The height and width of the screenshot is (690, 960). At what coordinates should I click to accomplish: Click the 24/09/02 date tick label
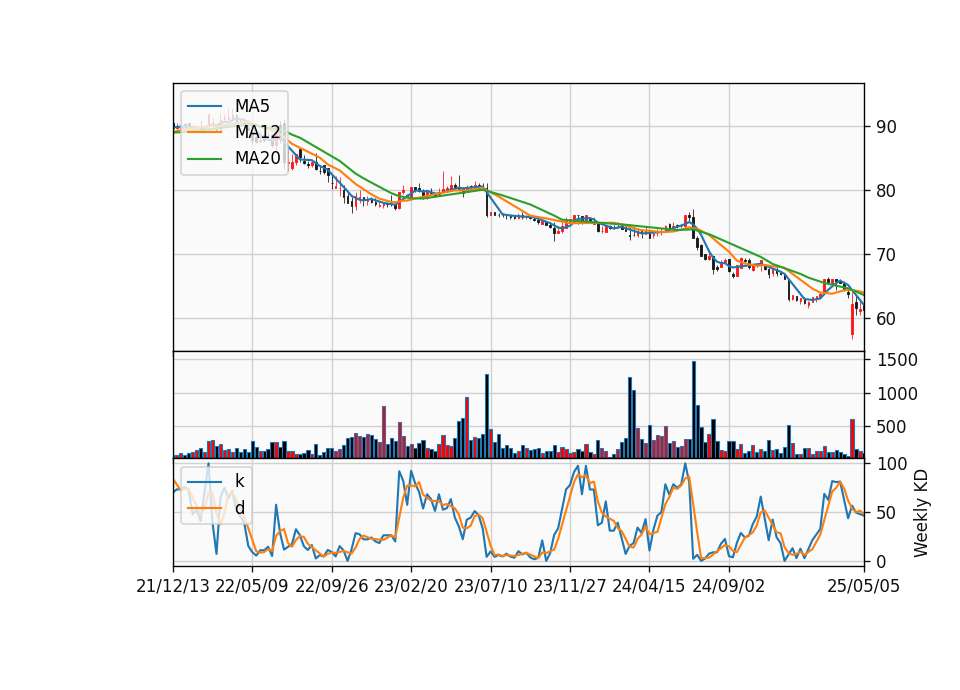729,586
